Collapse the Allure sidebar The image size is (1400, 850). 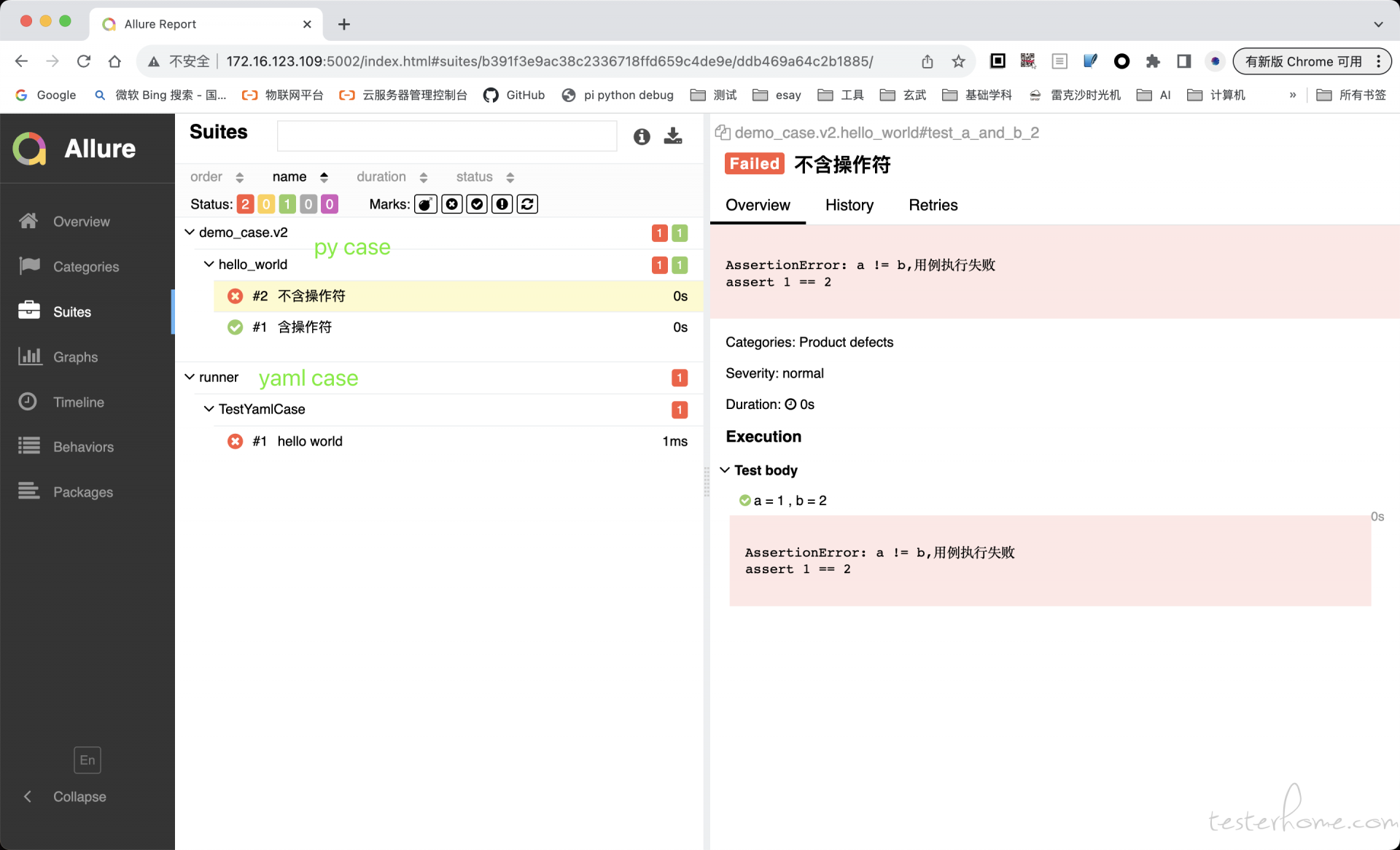(66, 797)
